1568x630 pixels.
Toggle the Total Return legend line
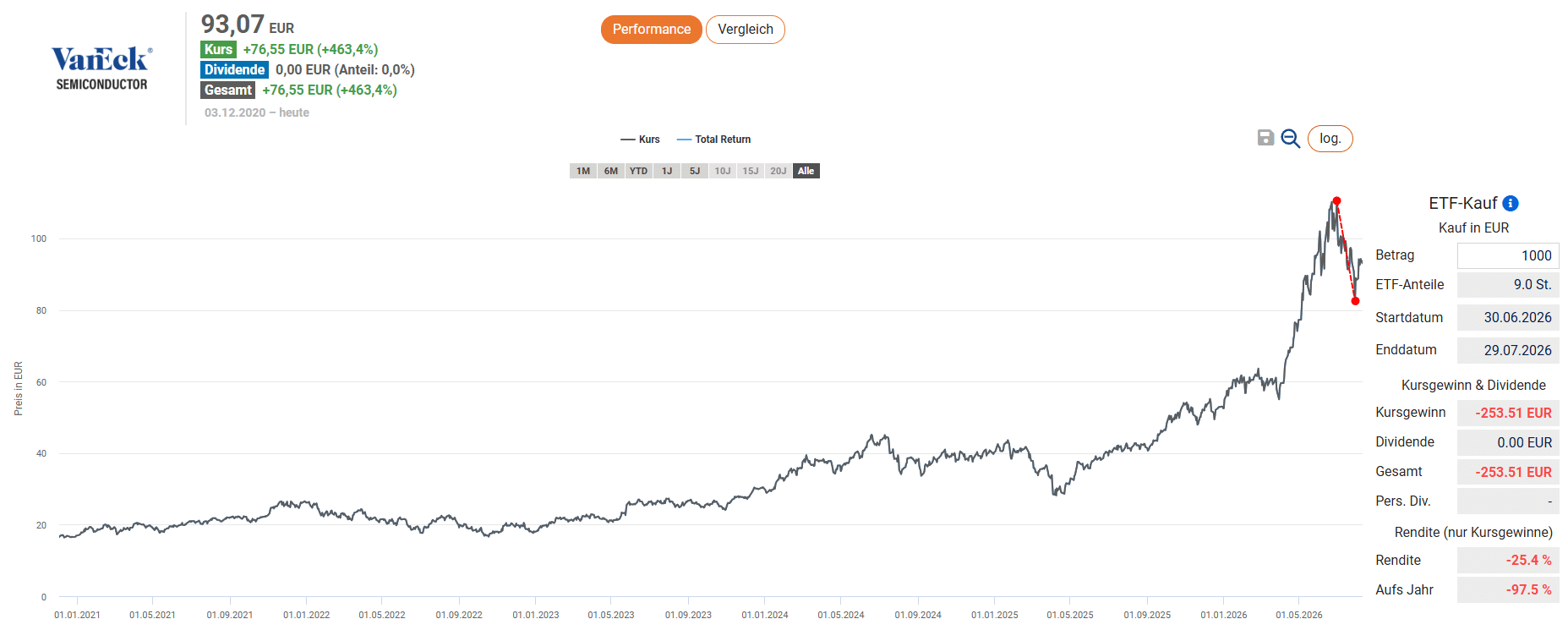714,140
